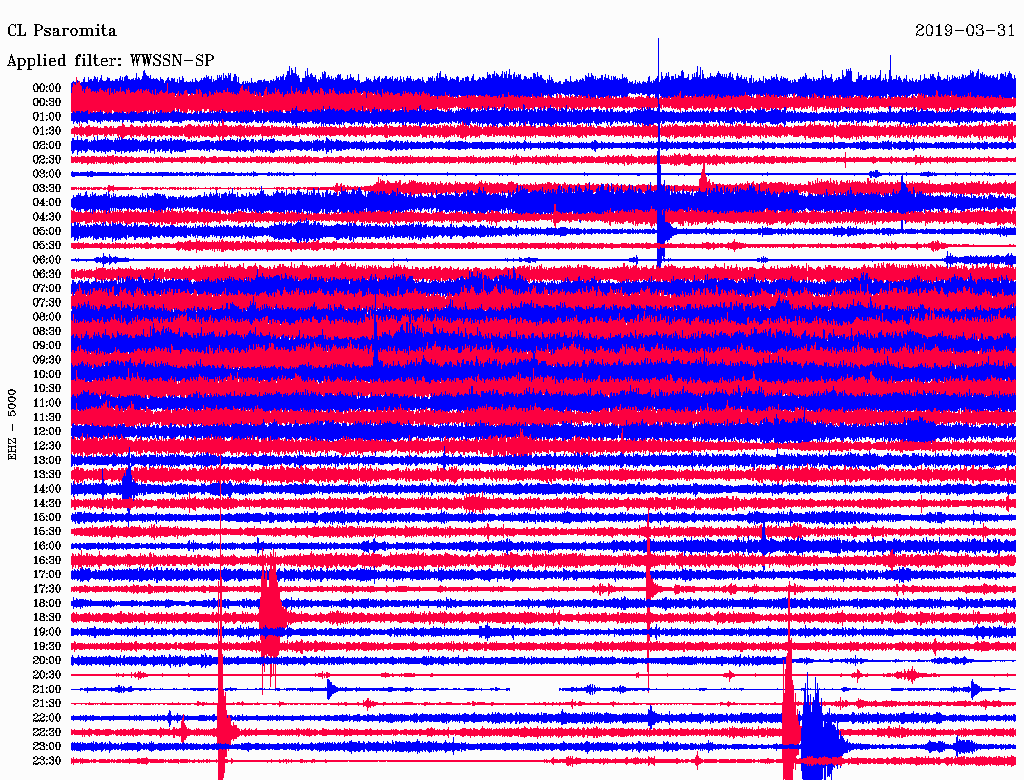This screenshot has height=780, width=1024.
Task: Click the 14:00 time label
Action: point(47,489)
